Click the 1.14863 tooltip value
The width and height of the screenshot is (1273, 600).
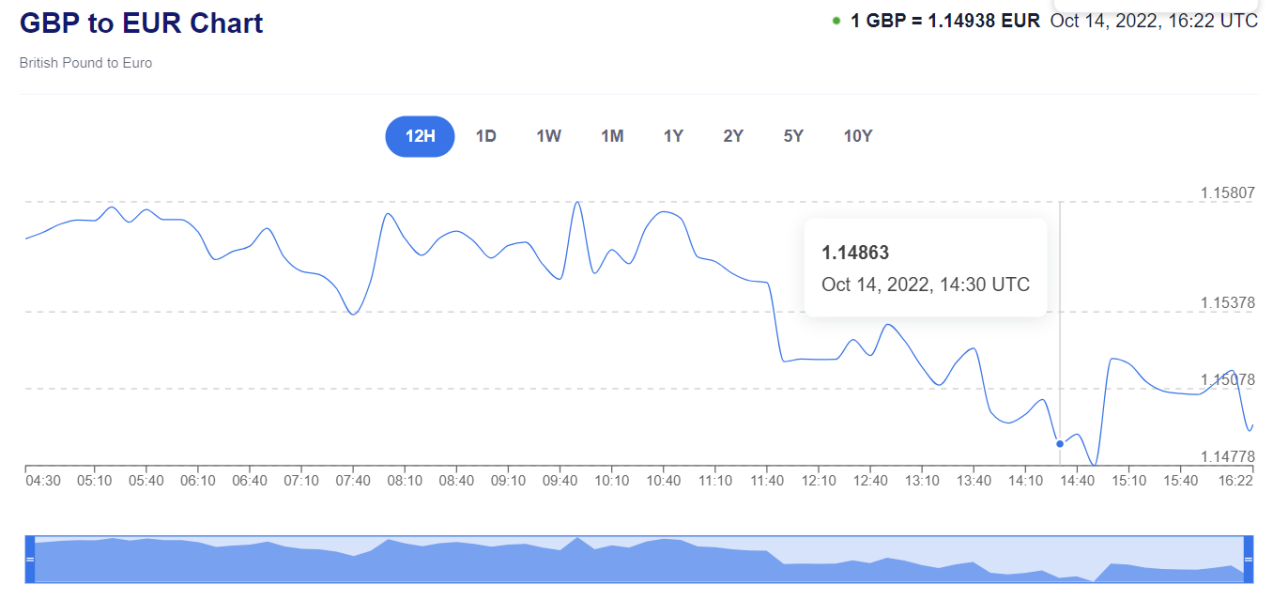pos(855,253)
